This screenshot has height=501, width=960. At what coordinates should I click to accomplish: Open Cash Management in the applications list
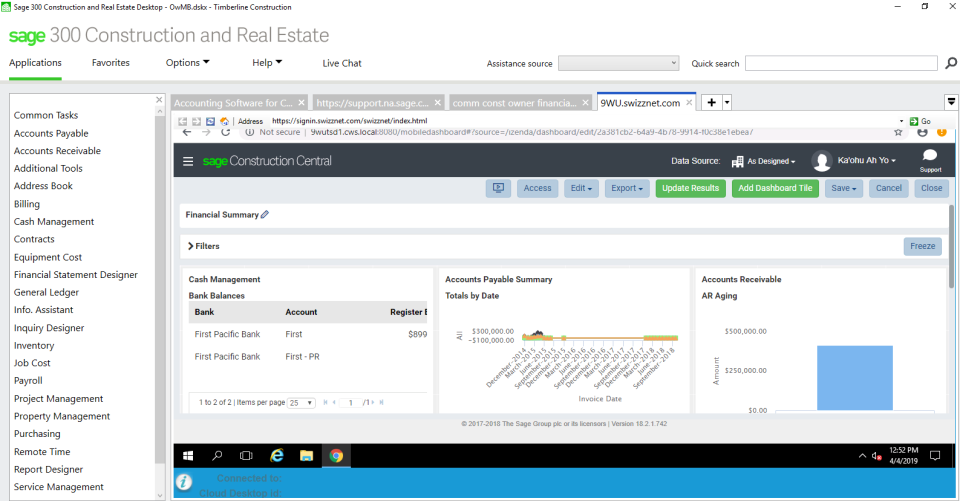tap(54, 221)
